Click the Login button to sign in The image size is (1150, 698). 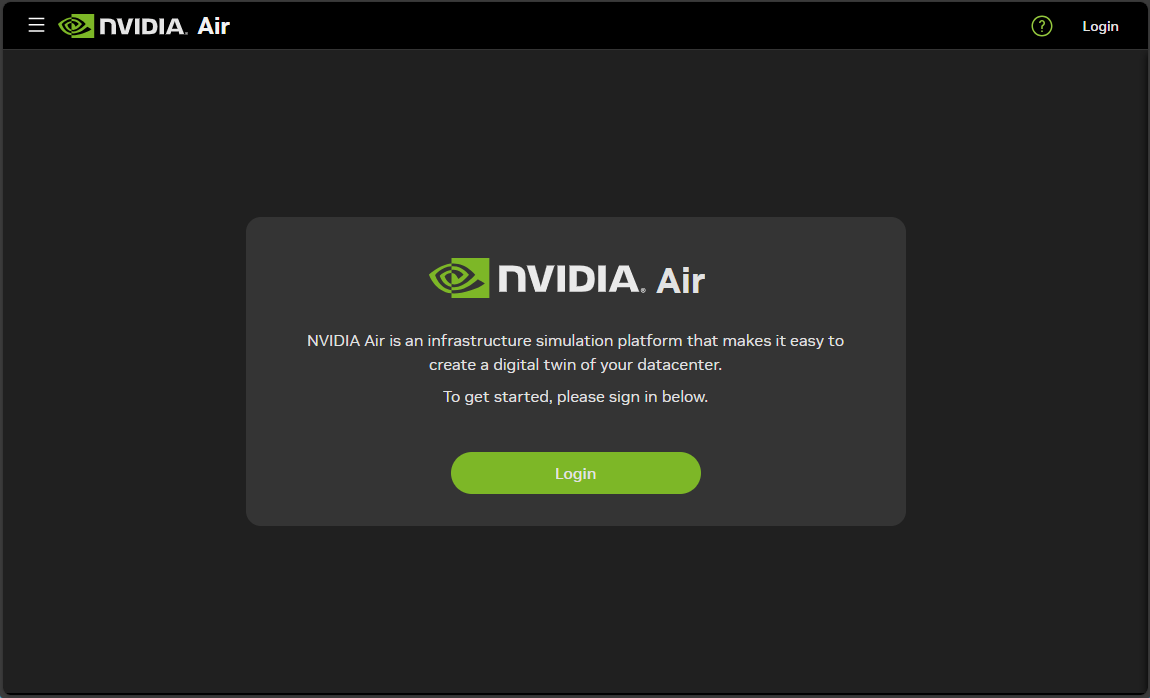click(575, 472)
